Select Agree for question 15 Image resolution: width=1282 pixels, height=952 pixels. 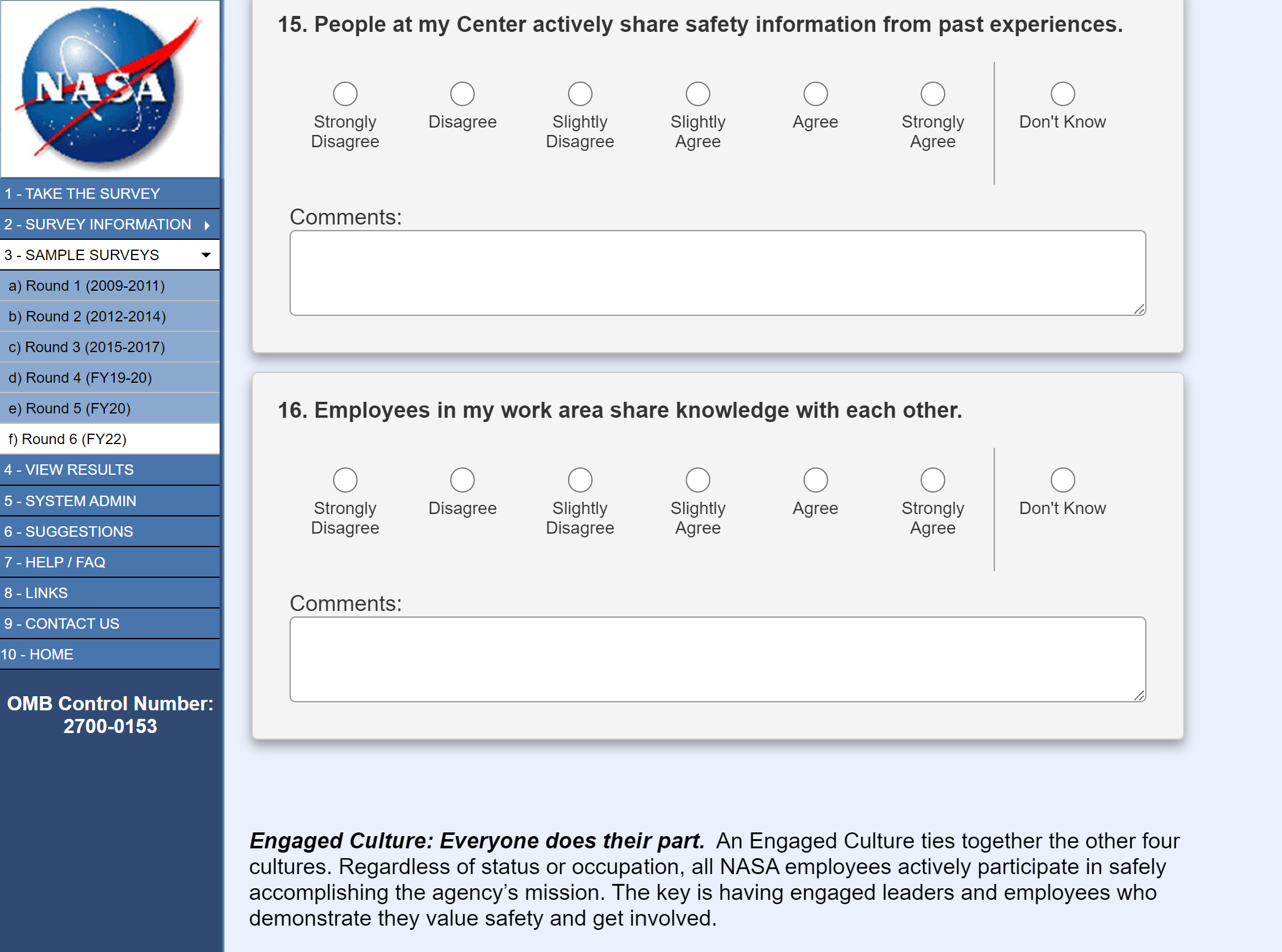(x=815, y=94)
